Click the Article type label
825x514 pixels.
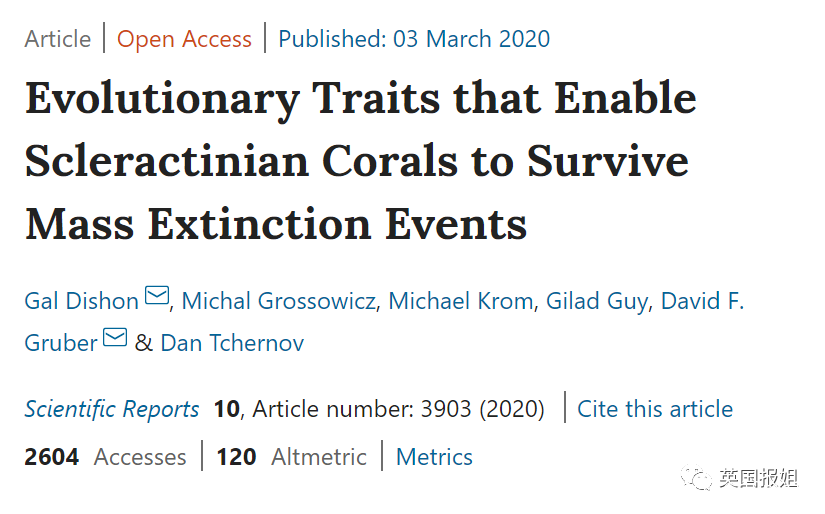58,39
